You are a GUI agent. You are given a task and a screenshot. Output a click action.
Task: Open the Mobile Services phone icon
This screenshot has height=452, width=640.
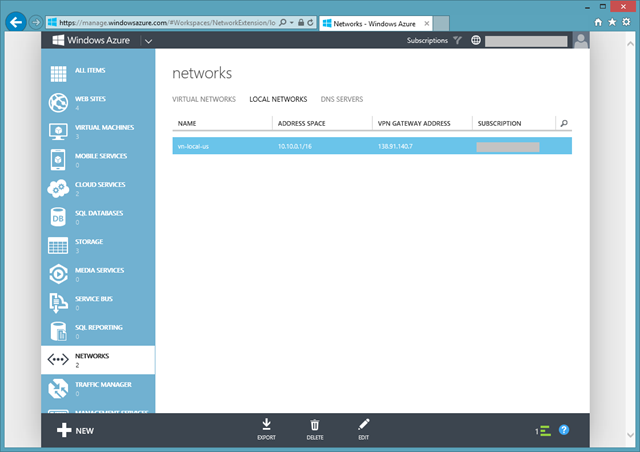point(58,160)
